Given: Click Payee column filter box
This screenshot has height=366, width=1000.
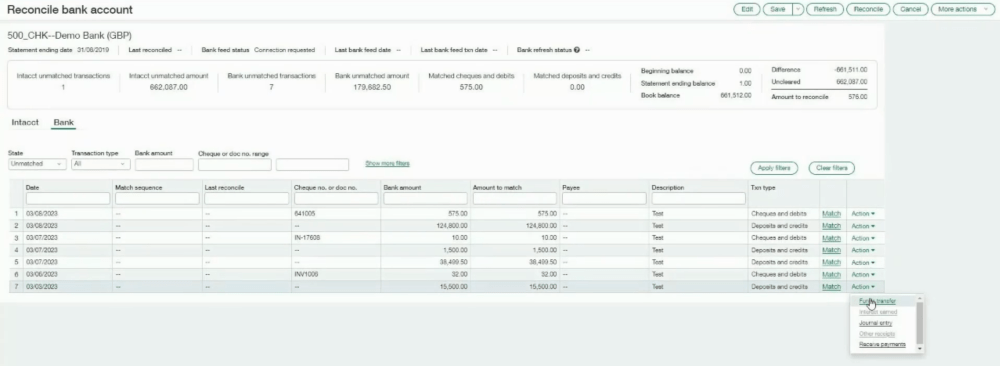Looking at the screenshot, I should [x=604, y=199].
